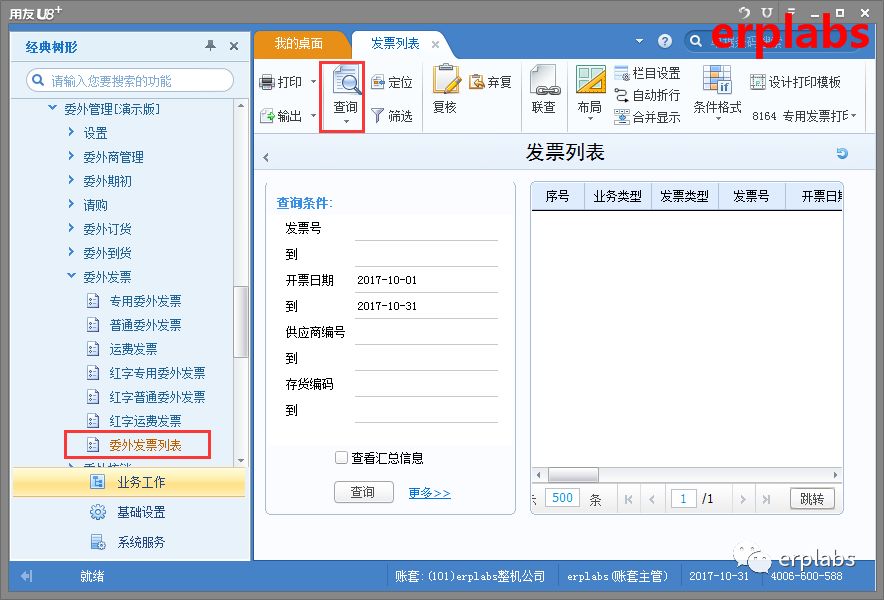The width and height of the screenshot is (884, 600).
Task: Expand the 请购 tree node
Action: click(x=71, y=204)
